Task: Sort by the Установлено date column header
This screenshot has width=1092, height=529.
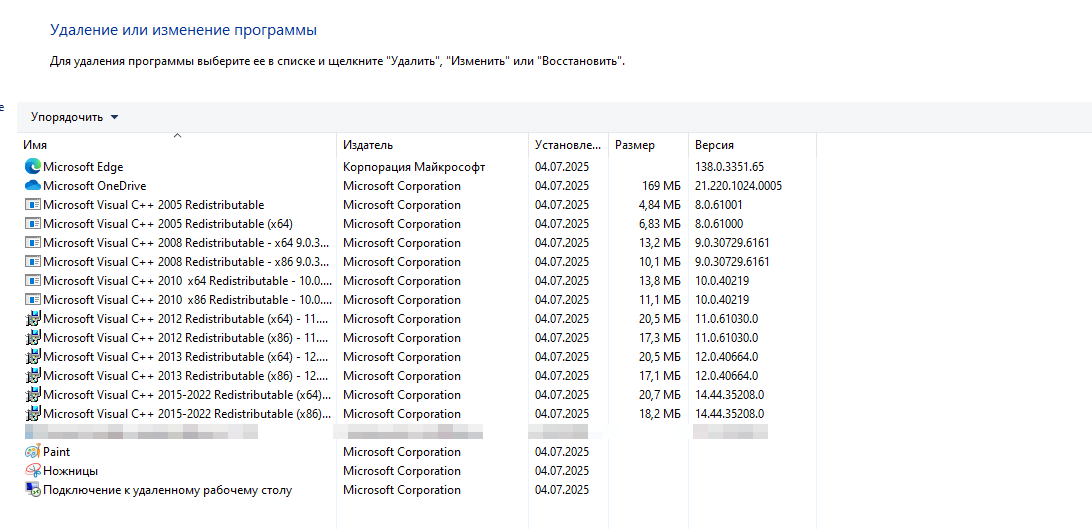Action: pyautogui.click(x=568, y=145)
